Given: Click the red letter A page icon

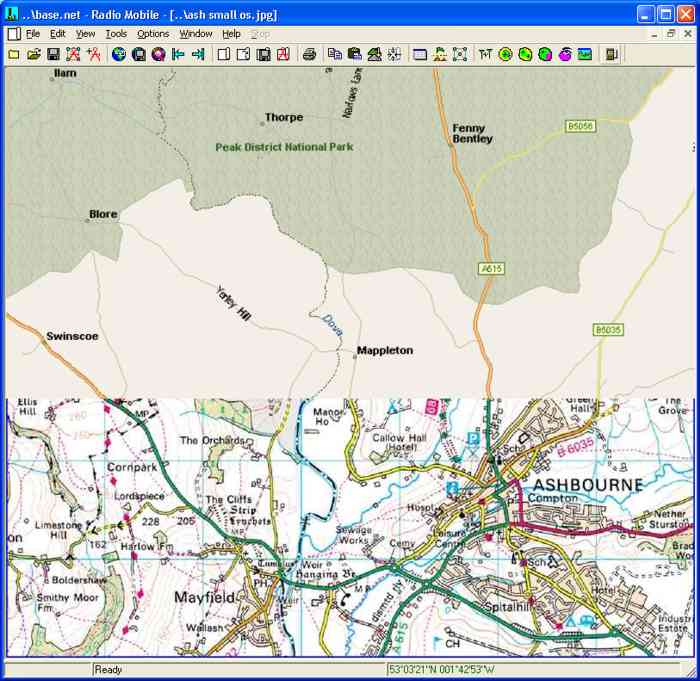Looking at the screenshot, I should [283, 54].
